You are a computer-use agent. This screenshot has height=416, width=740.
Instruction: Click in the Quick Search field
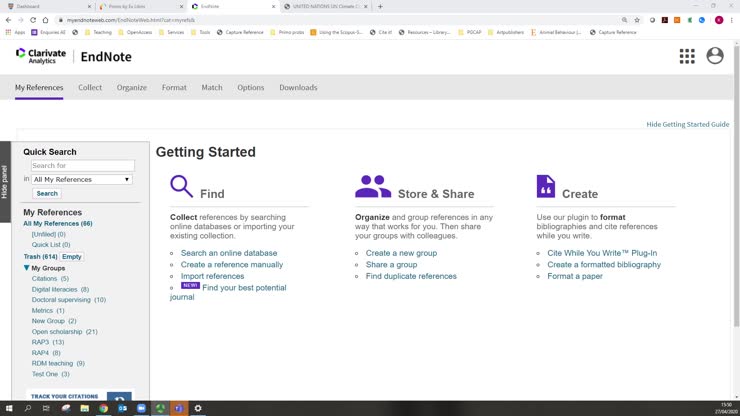[83, 166]
